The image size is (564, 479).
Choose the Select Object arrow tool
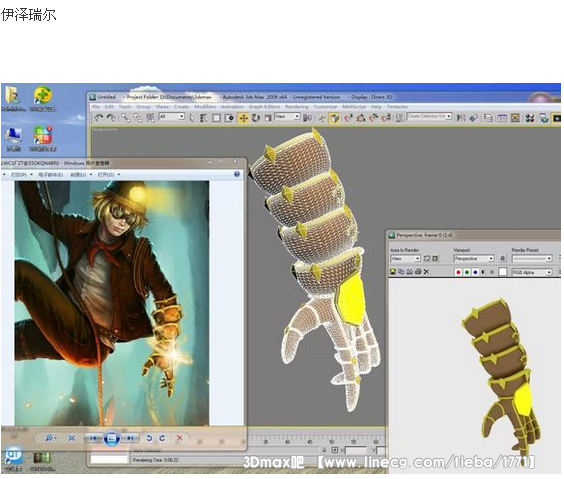192,118
